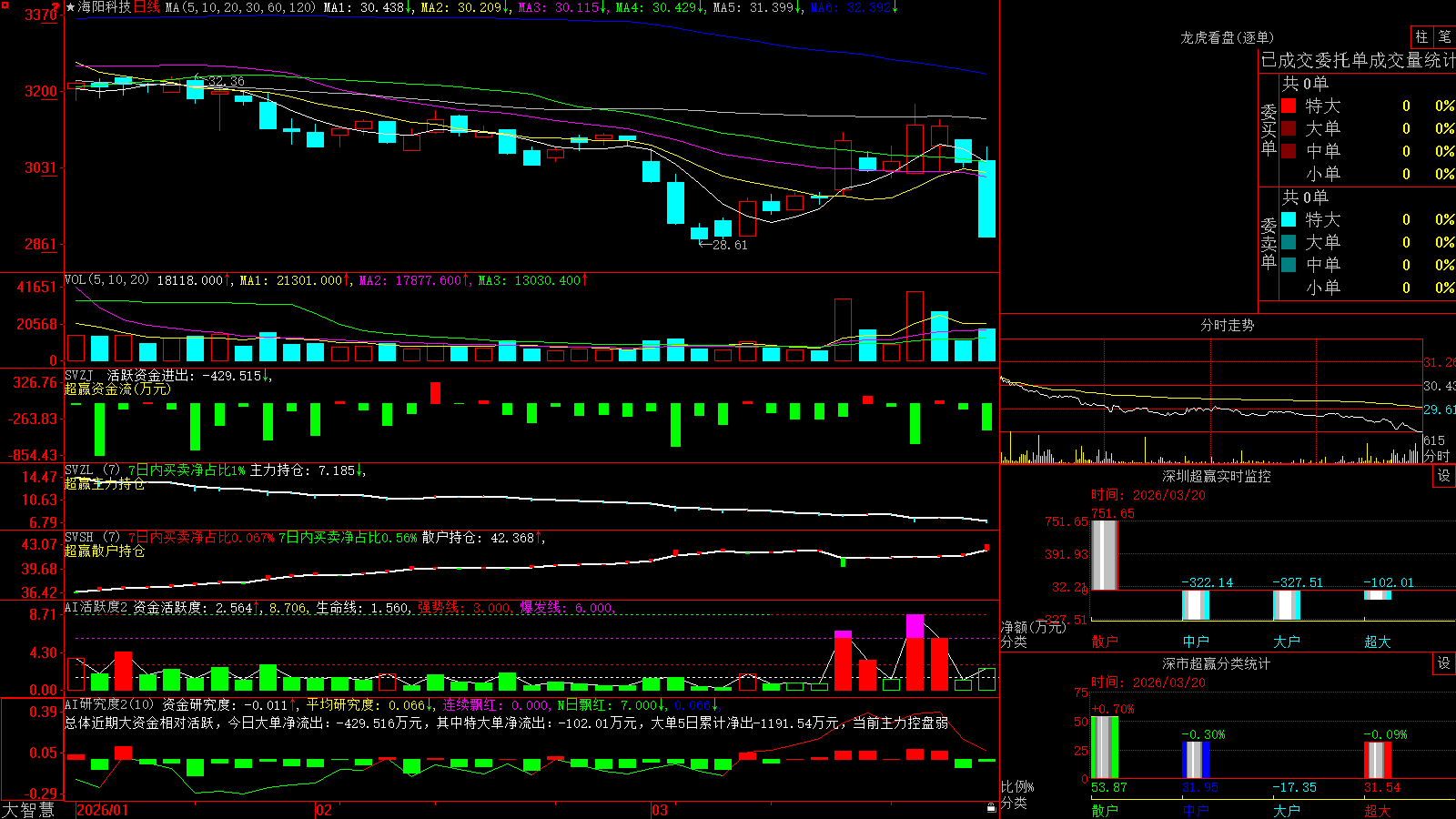Viewport: 1456px width, 819px height.
Task: Click the MA1: 30.438 value
Action: pyautogui.click(x=367, y=7)
